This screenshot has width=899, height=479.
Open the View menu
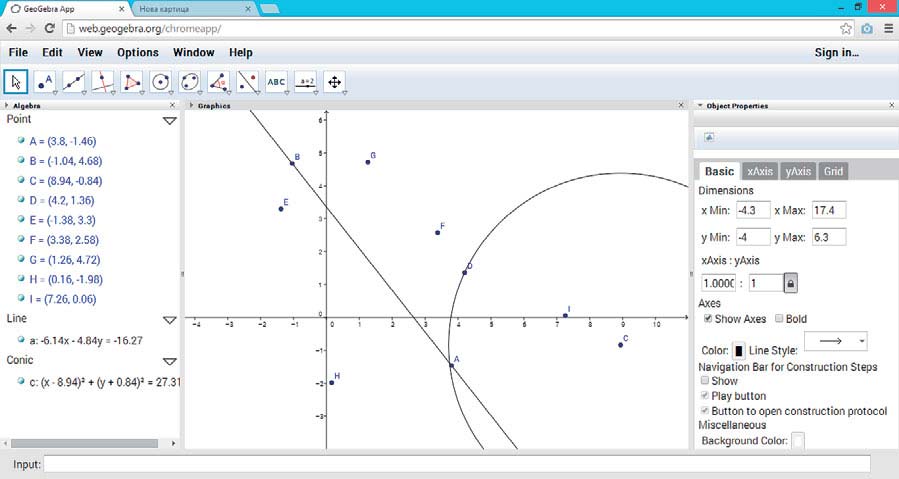(x=90, y=52)
